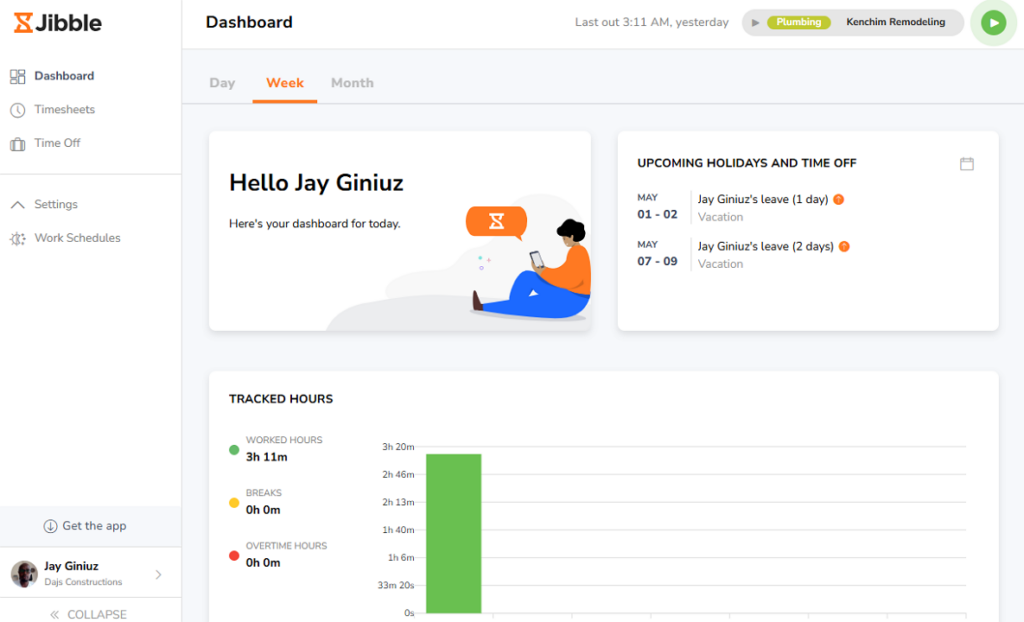This screenshot has height=622, width=1024.
Task: Click 'UPCOMING HOLIDAYS AND TIME OFF' heading
Action: click(746, 163)
